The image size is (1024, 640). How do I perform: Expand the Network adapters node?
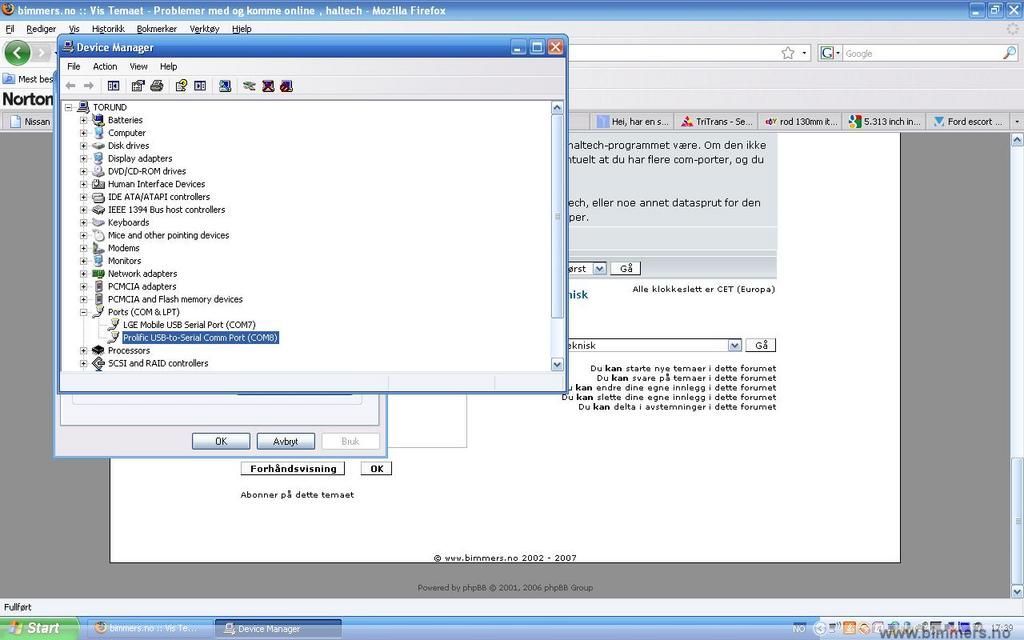click(x=84, y=274)
